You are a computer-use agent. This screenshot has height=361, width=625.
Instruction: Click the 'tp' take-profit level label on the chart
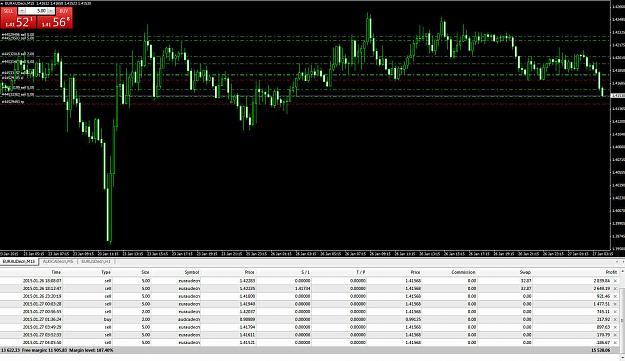point(13,102)
